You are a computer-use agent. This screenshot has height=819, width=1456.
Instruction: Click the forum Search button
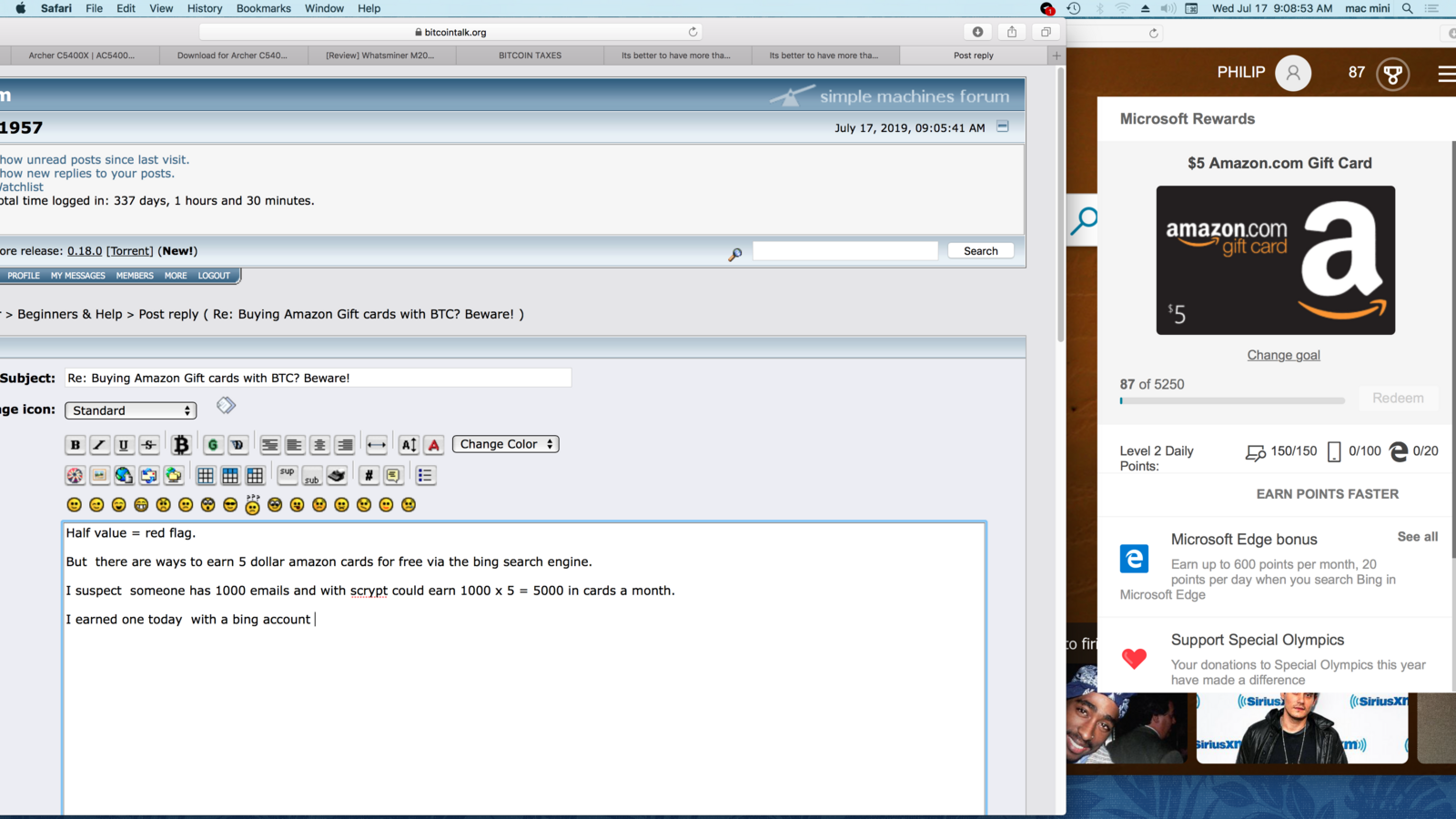(x=981, y=251)
